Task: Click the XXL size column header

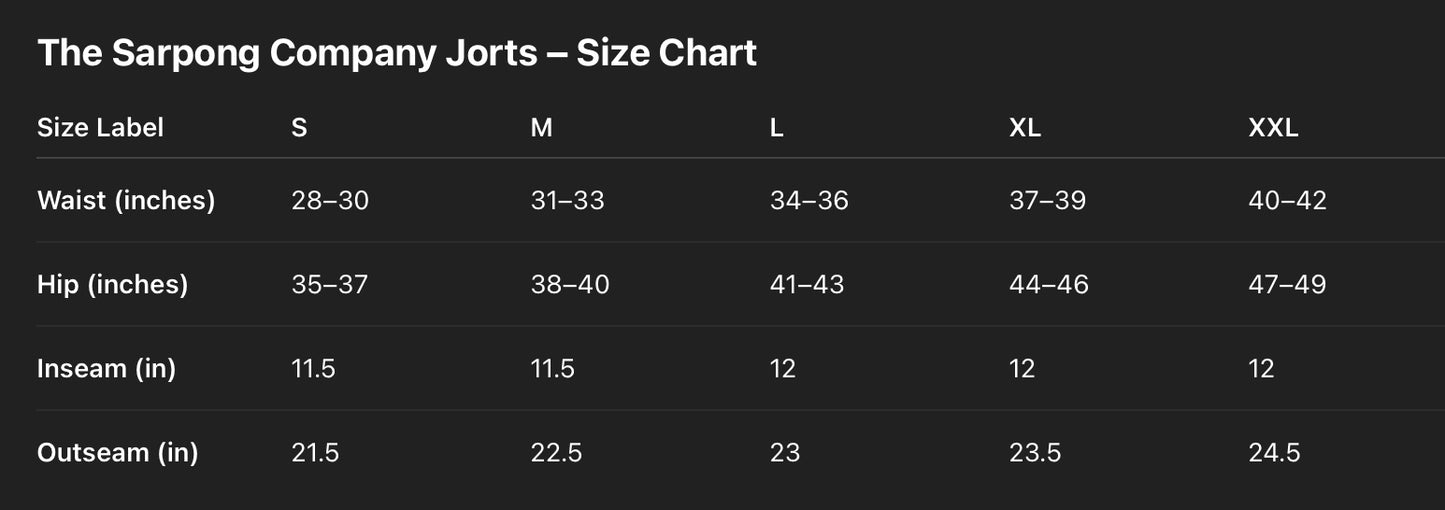Action: (1273, 128)
